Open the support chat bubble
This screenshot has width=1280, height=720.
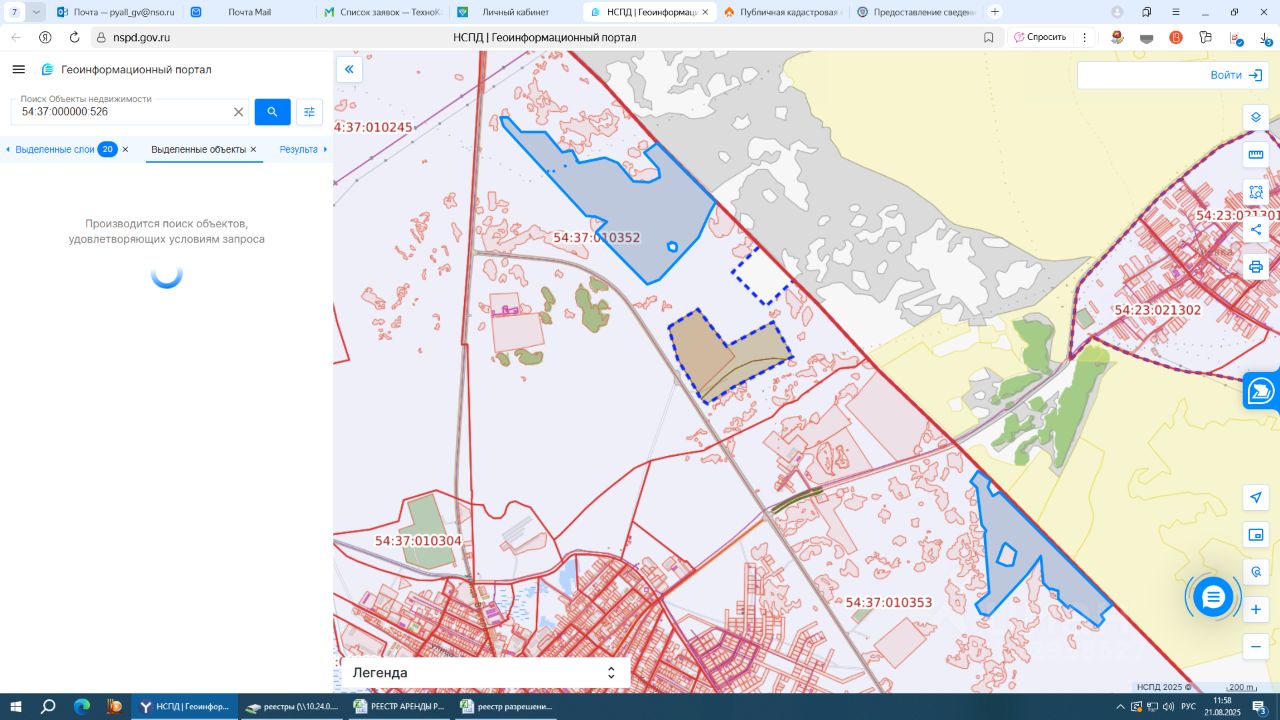tap(1213, 597)
